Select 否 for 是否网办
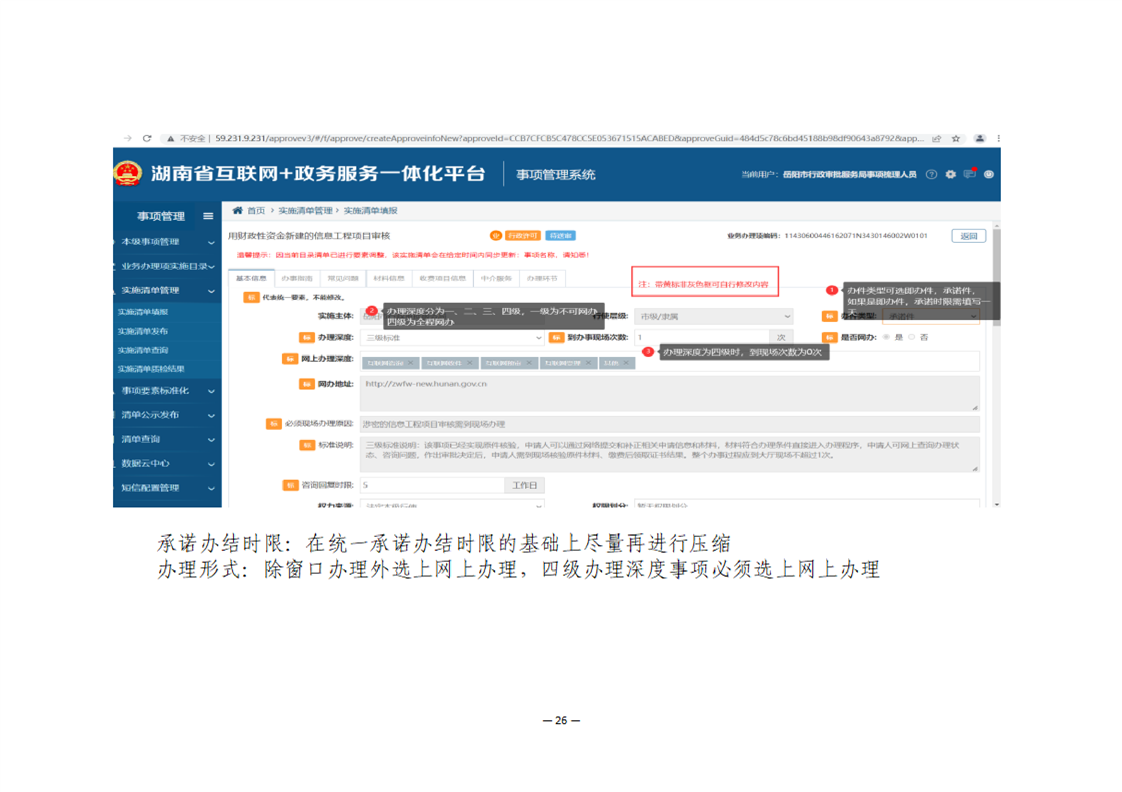1122x792 pixels. [911, 337]
